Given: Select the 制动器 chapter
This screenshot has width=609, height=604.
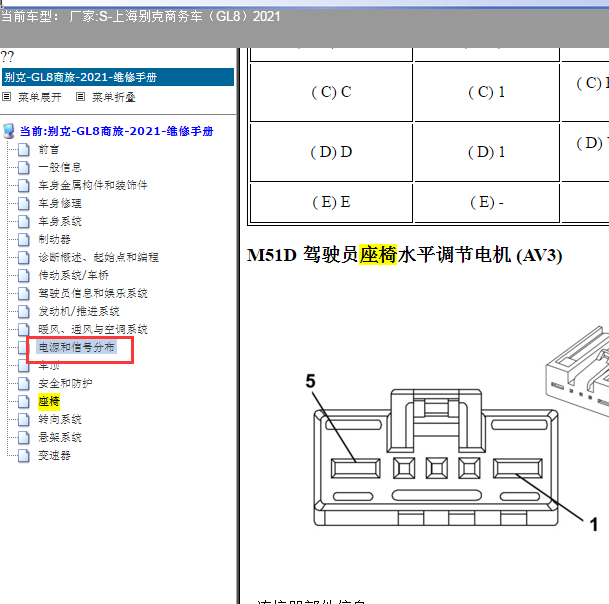Looking at the screenshot, I should coord(54,239).
